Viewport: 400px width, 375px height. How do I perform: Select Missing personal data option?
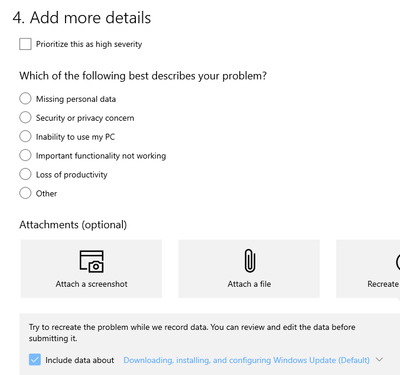pos(25,99)
